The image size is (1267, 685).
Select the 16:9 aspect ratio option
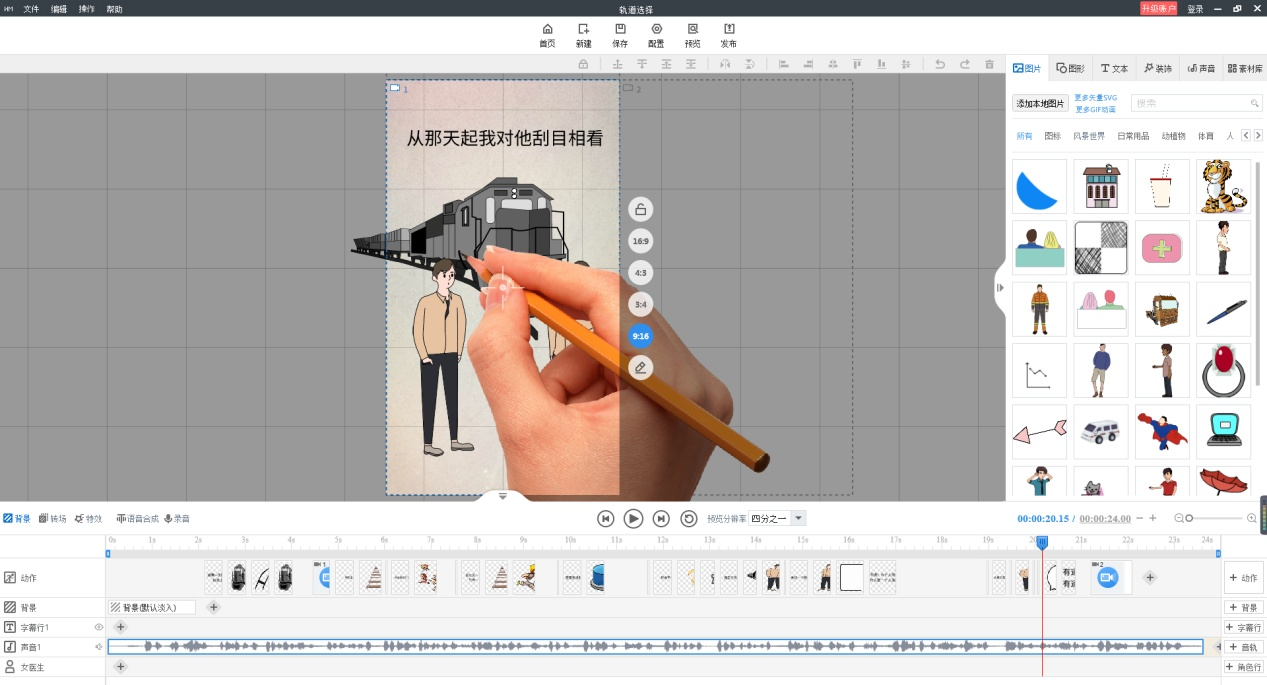pos(641,241)
